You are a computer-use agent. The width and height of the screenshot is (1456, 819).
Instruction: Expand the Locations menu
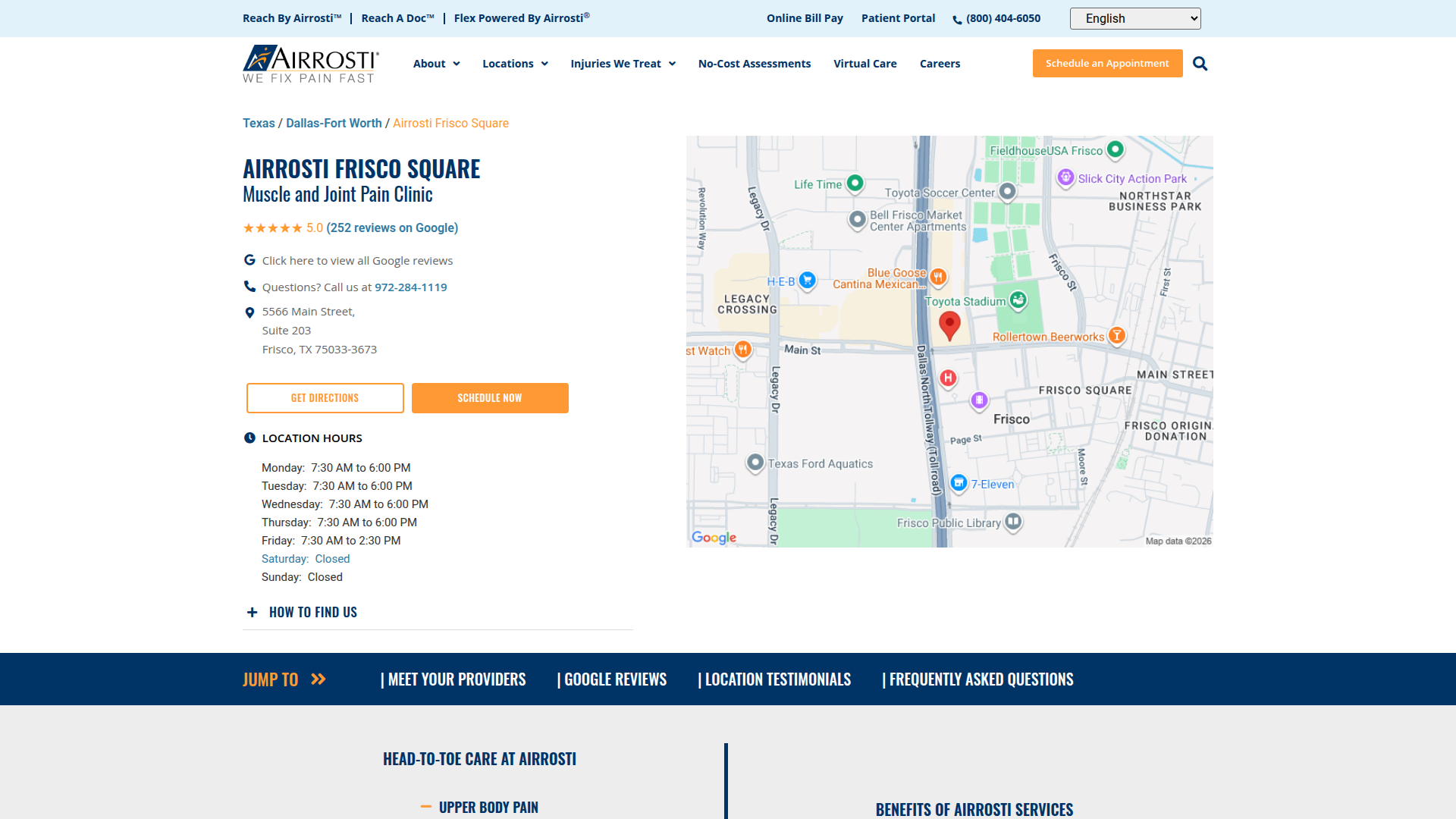point(515,64)
